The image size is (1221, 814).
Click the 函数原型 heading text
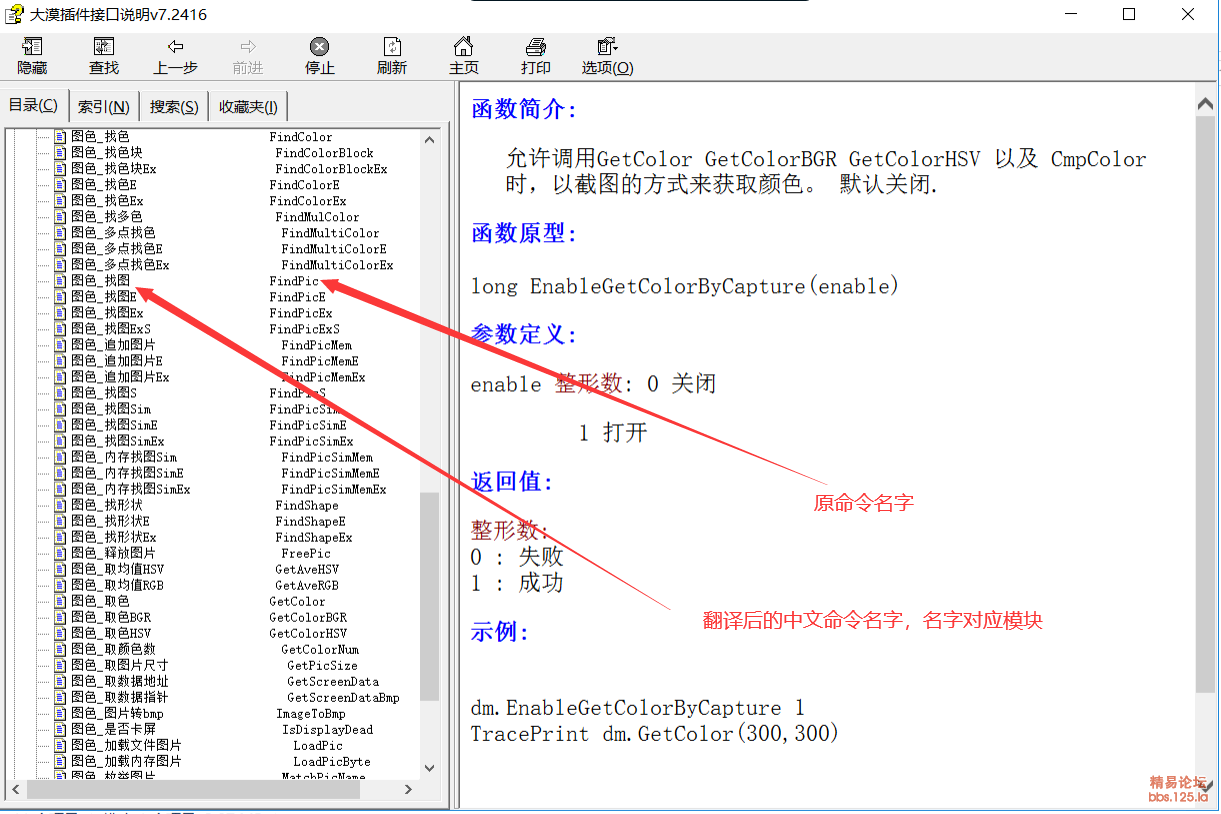coord(524,234)
